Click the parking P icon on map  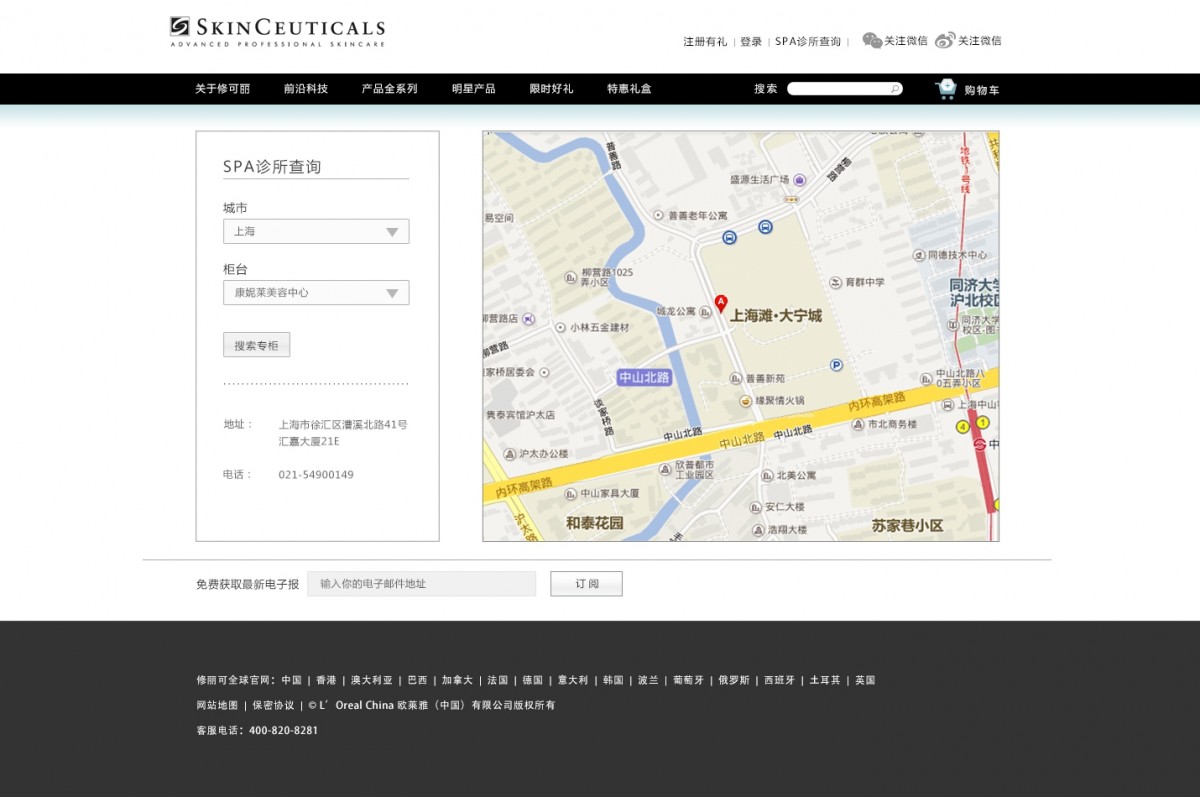tap(836, 365)
